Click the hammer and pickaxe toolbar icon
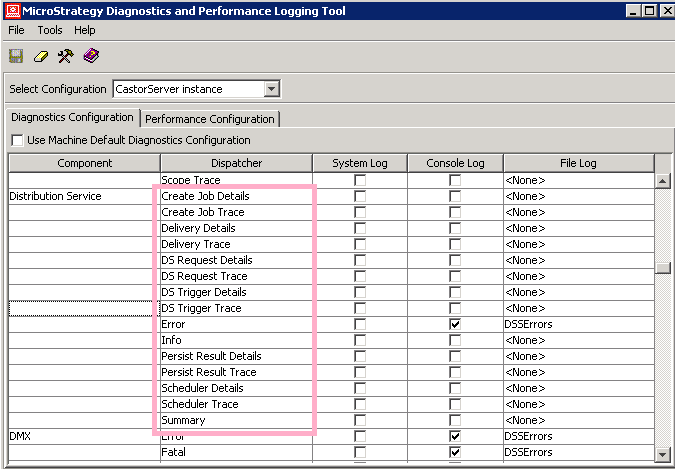 point(66,56)
